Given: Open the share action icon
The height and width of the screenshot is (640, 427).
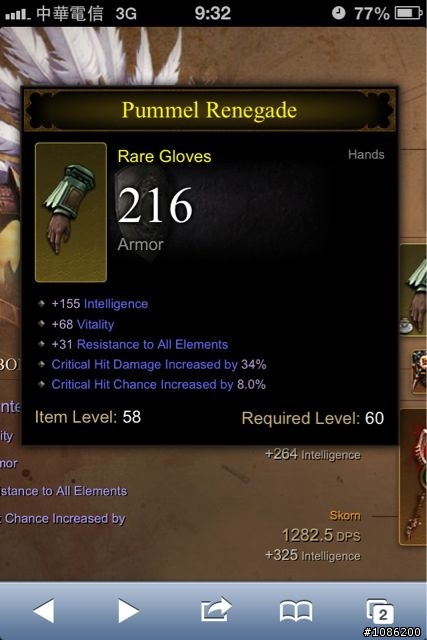Looking at the screenshot, I should (x=216, y=610).
